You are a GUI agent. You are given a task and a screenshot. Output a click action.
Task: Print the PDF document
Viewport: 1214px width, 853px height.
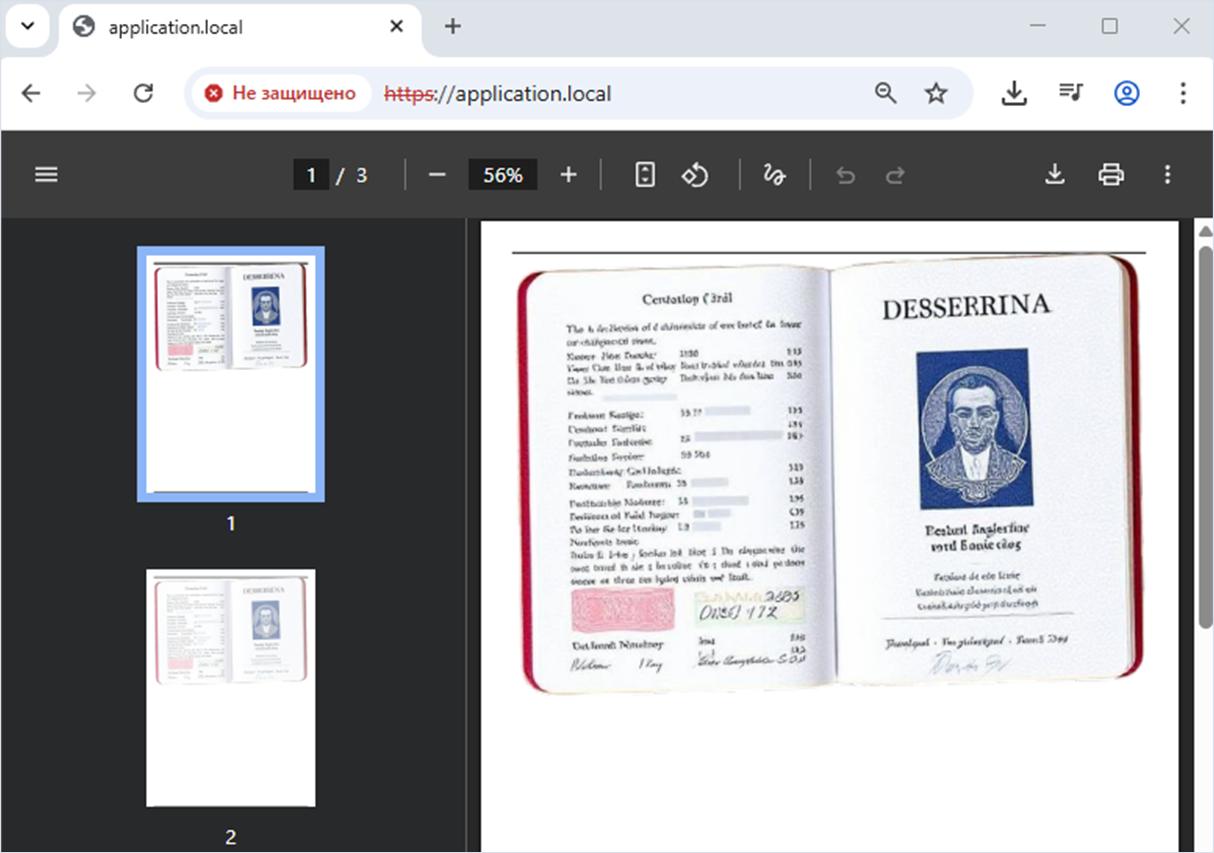click(x=1111, y=175)
